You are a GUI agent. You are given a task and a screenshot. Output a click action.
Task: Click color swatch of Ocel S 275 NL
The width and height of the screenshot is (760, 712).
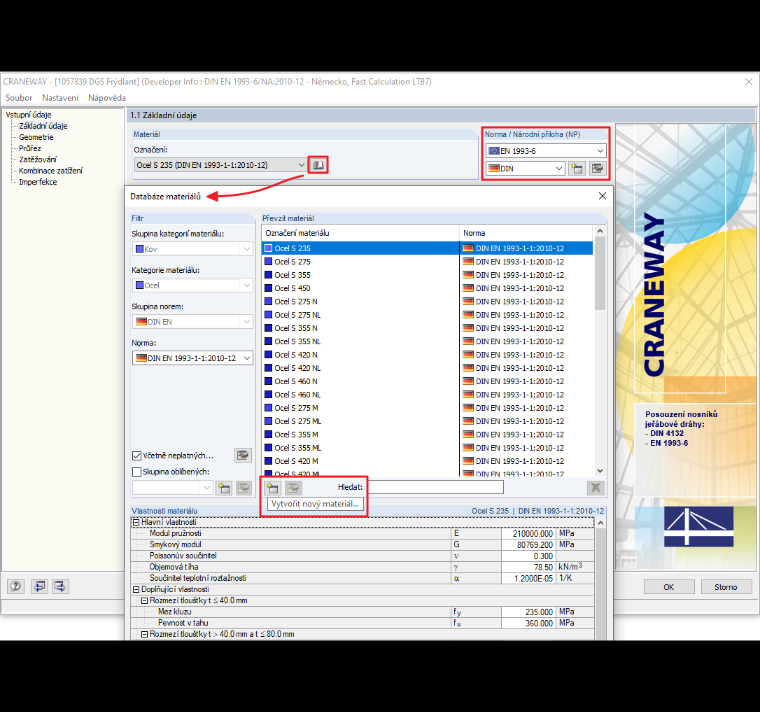click(x=268, y=315)
